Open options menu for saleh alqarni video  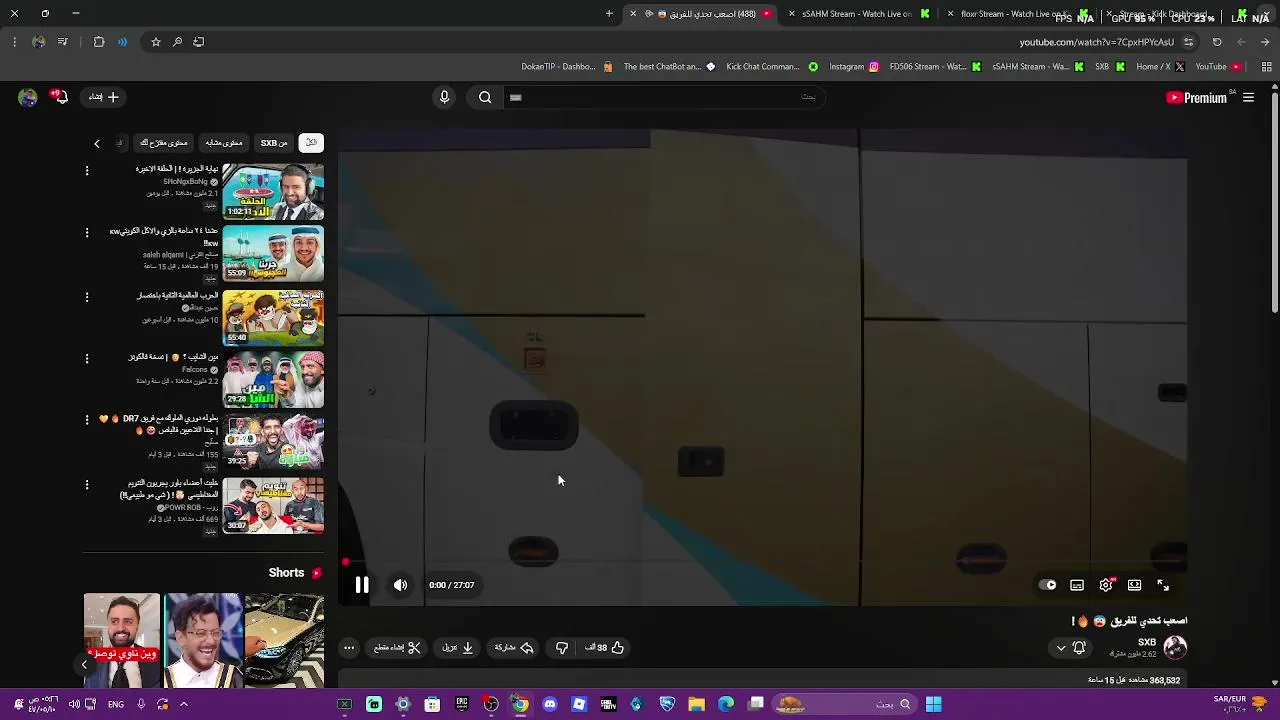click(87, 233)
